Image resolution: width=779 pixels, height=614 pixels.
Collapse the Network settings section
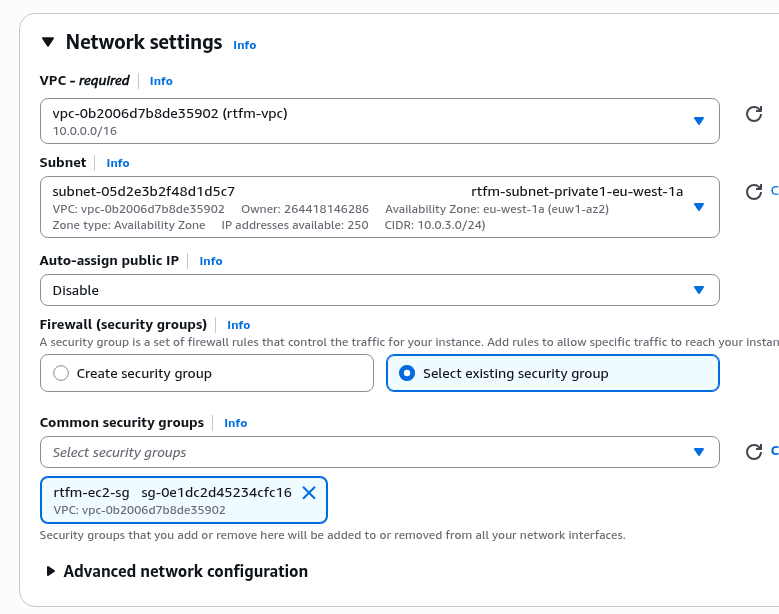pos(48,43)
